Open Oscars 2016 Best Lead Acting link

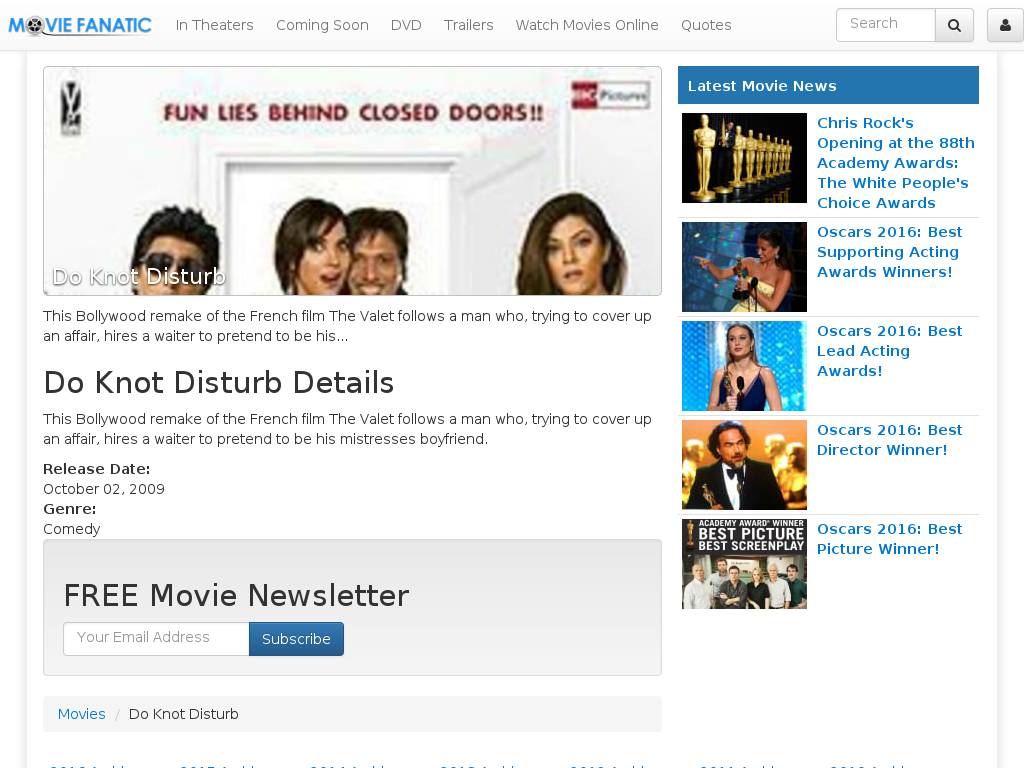(889, 351)
